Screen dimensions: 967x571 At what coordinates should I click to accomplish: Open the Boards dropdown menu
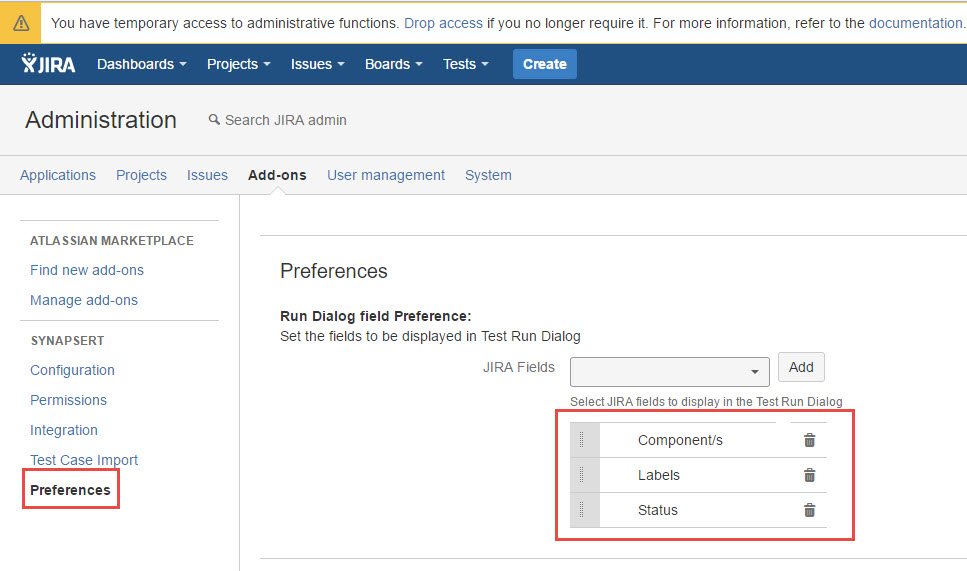click(x=393, y=64)
